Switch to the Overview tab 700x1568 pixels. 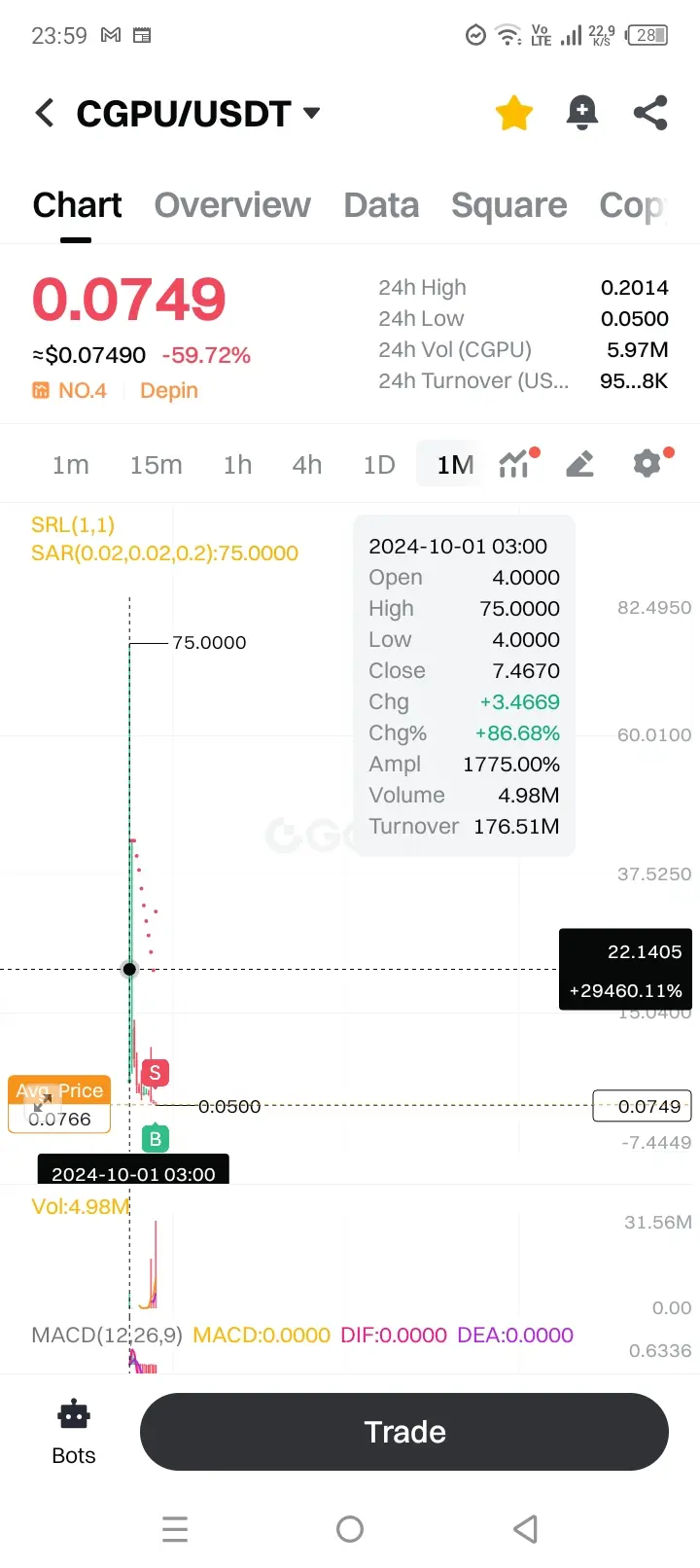pyautogui.click(x=232, y=205)
